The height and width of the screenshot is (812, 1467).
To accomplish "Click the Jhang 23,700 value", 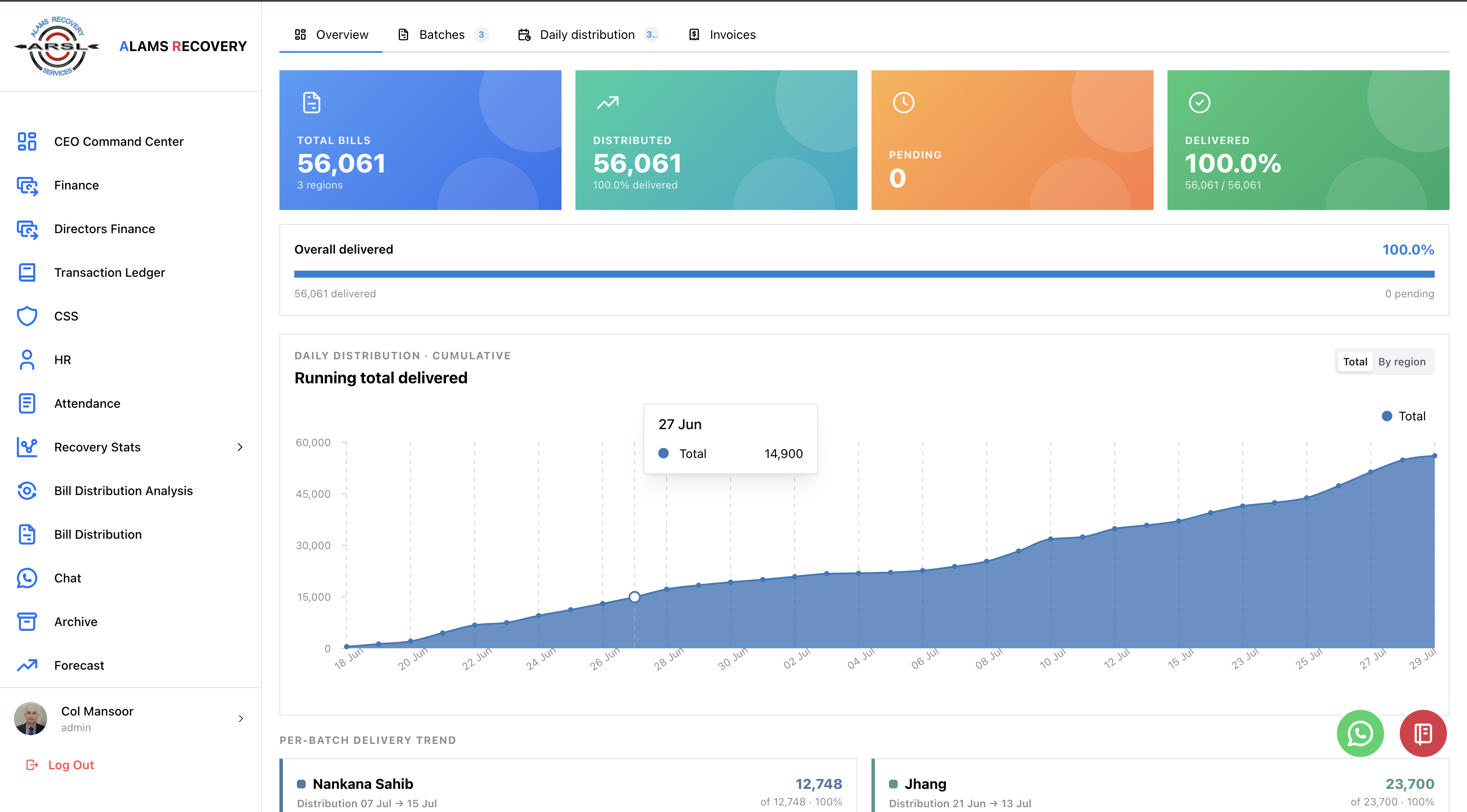I will click(1409, 784).
